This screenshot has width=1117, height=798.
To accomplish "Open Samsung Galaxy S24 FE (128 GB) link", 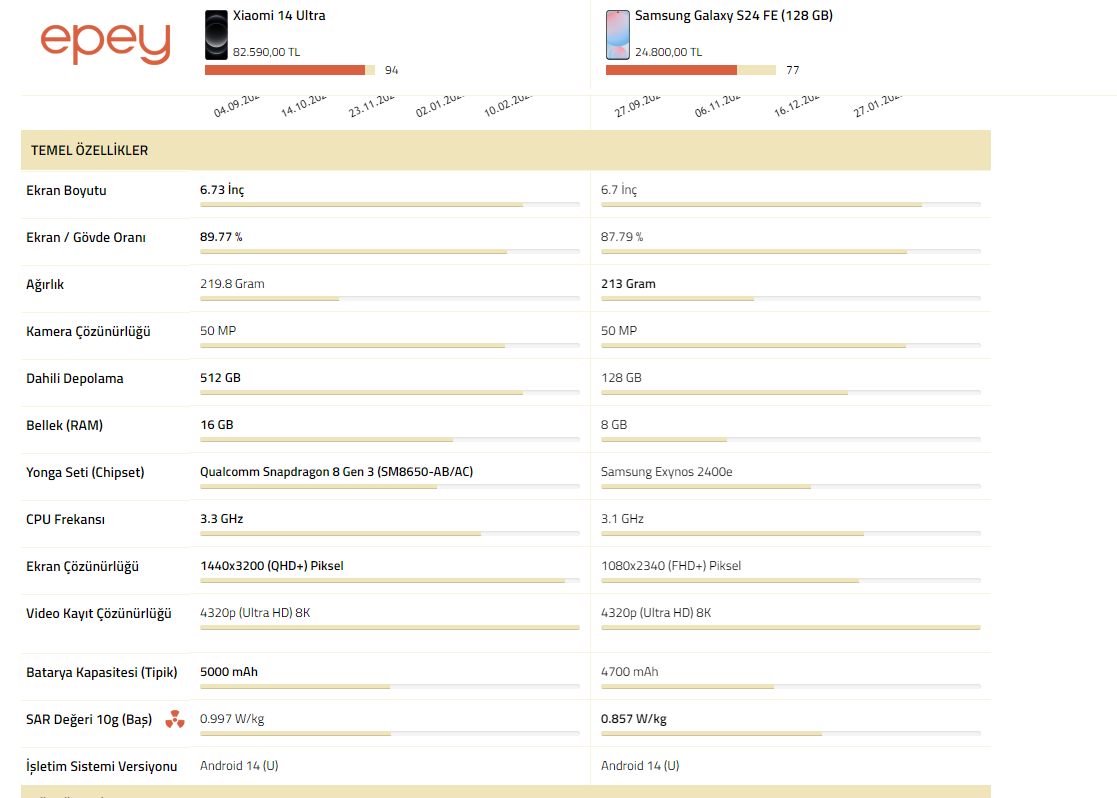I will point(734,16).
